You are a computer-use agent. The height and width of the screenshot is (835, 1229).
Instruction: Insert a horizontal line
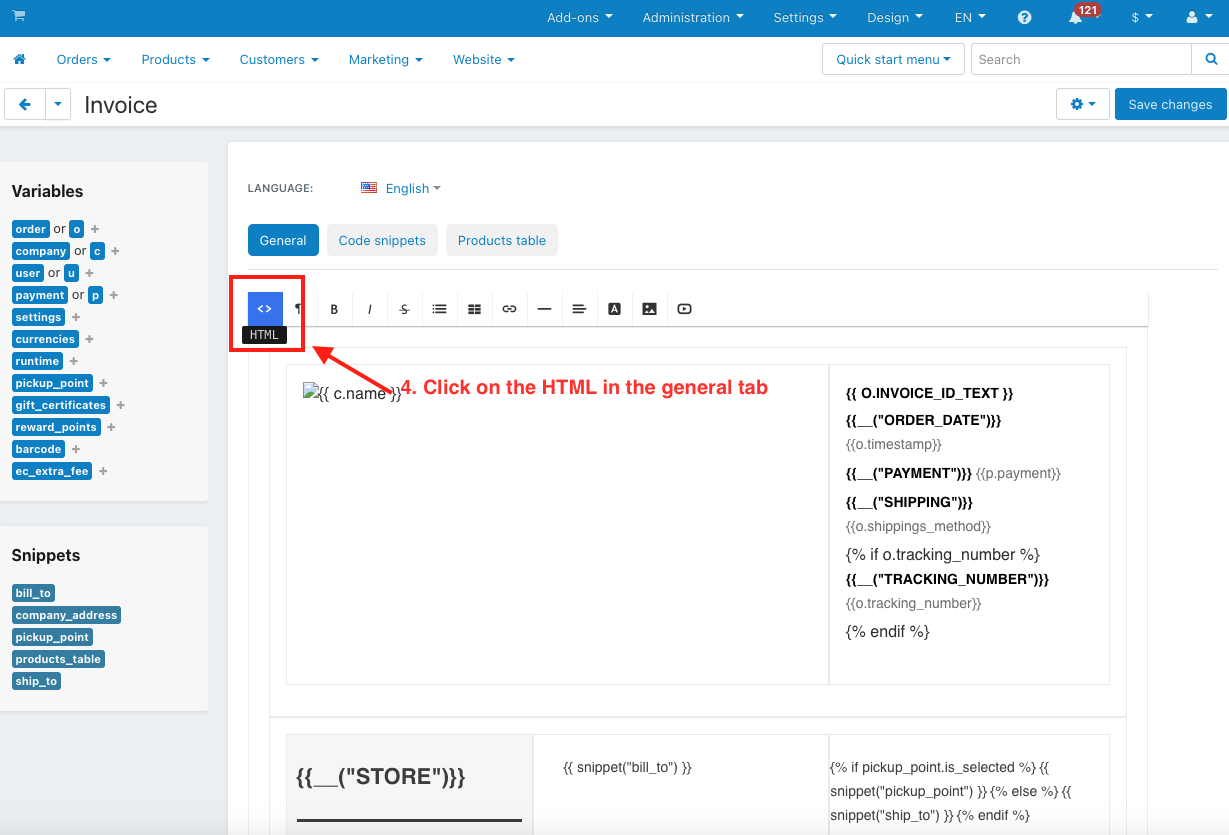coord(544,309)
